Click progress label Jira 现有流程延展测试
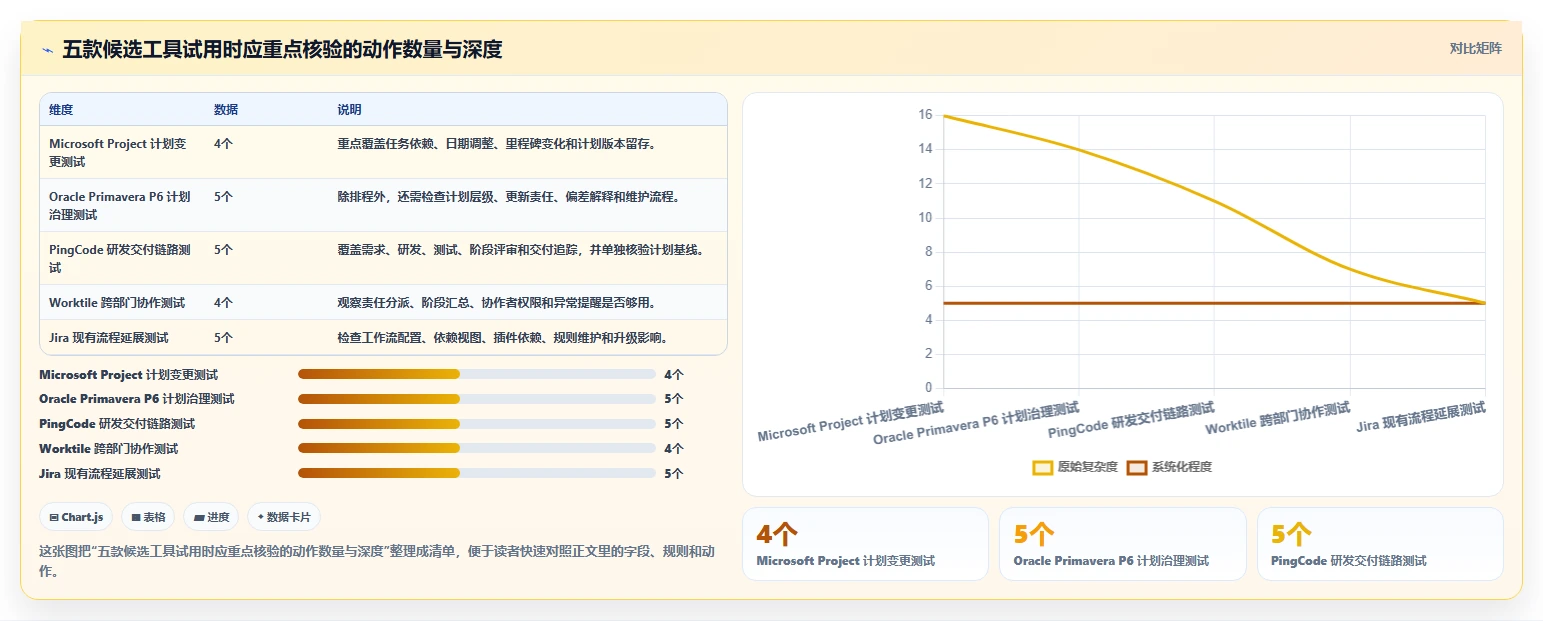 pos(100,473)
